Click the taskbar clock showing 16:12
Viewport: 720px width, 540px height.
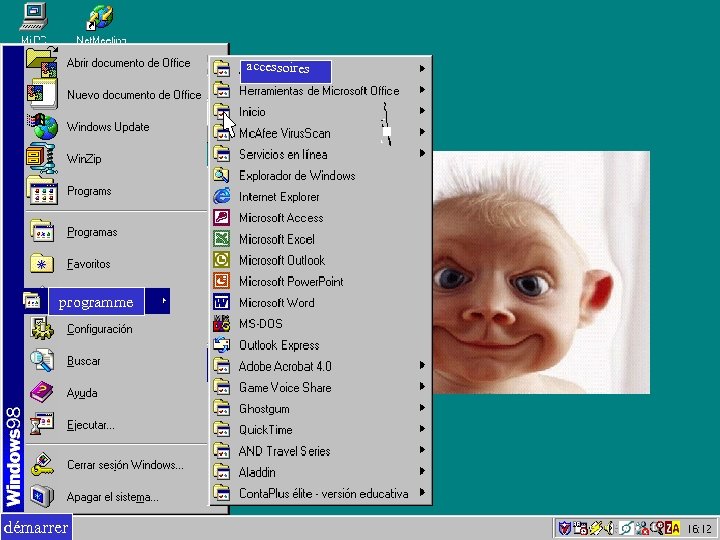click(699, 528)
